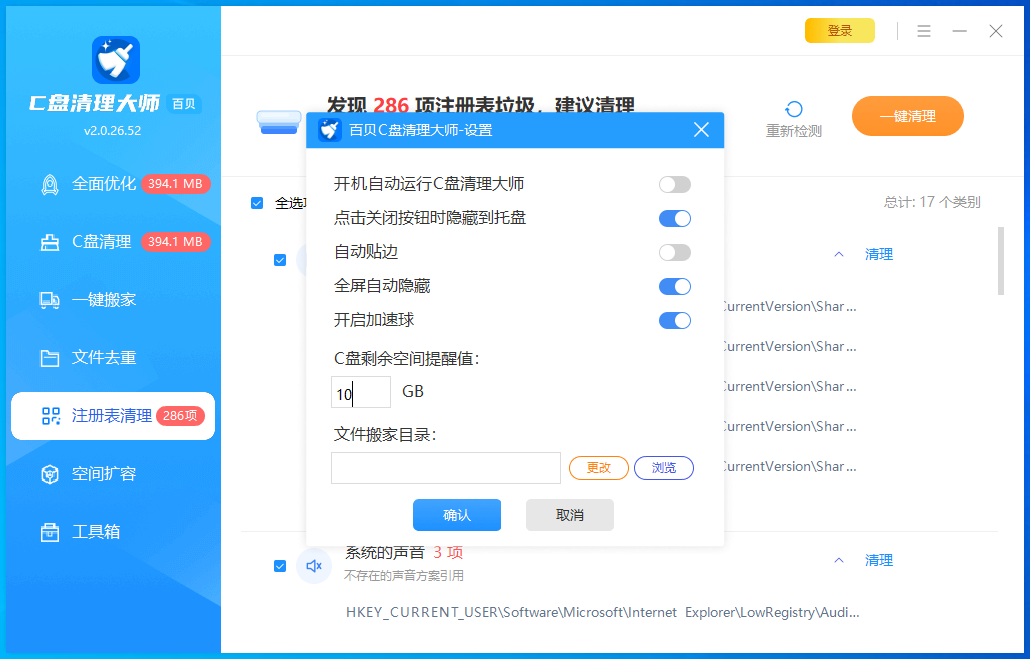Viewport: 1030px width, 659px height.
Task: Open the hamburger main menu icon
Action: (924, 31)
